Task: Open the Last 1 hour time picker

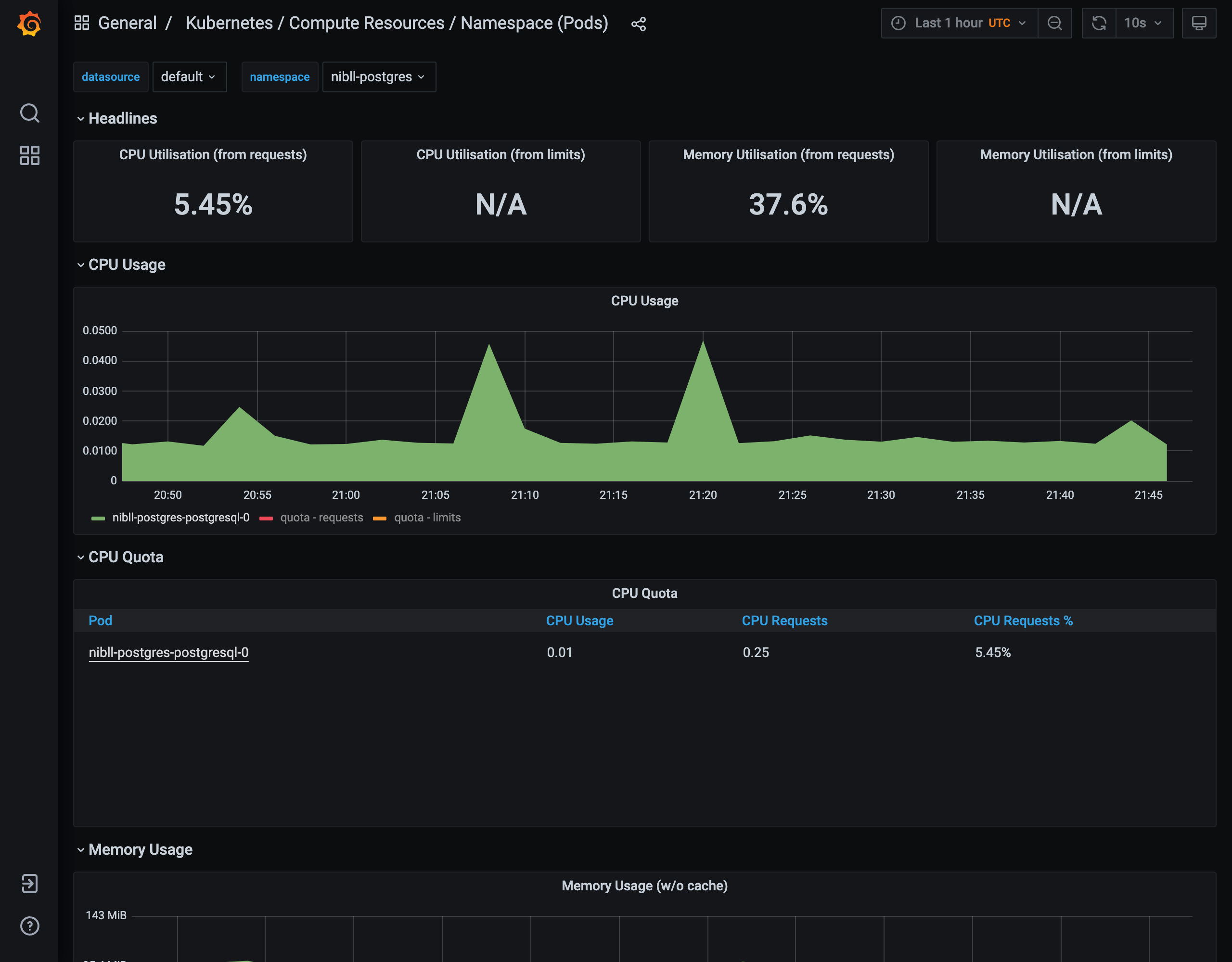Action: click(x=959, y=23)
